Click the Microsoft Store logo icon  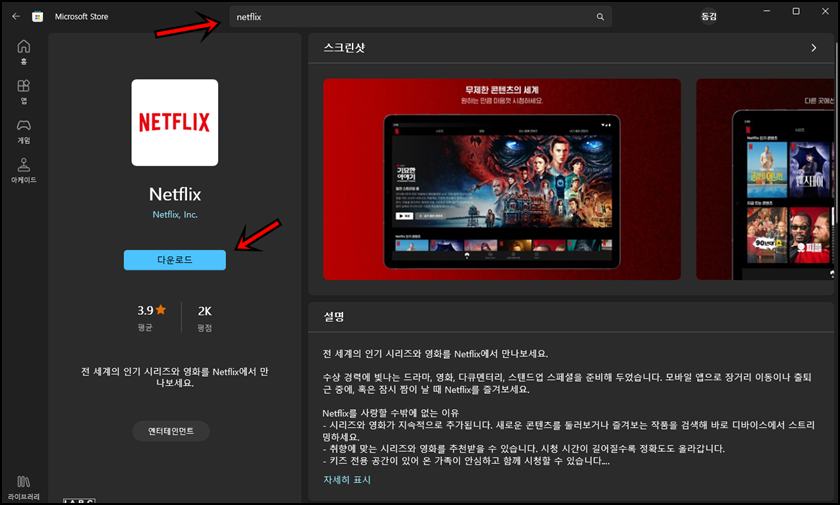pyautogui.click(x=38, y=17)
